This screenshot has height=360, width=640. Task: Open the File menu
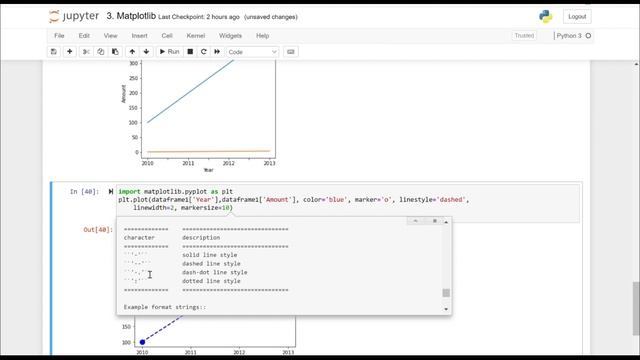(59, 36)
